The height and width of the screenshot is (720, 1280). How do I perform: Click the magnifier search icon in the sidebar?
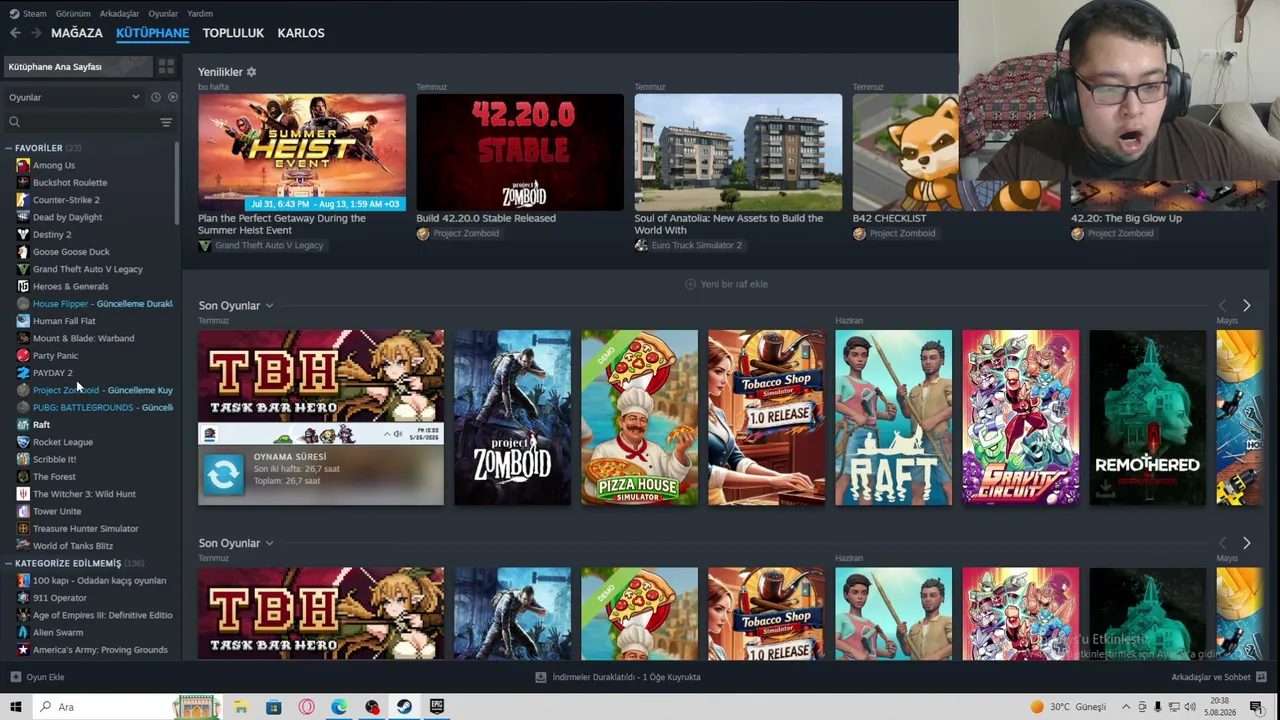click(x=14, y=122)
